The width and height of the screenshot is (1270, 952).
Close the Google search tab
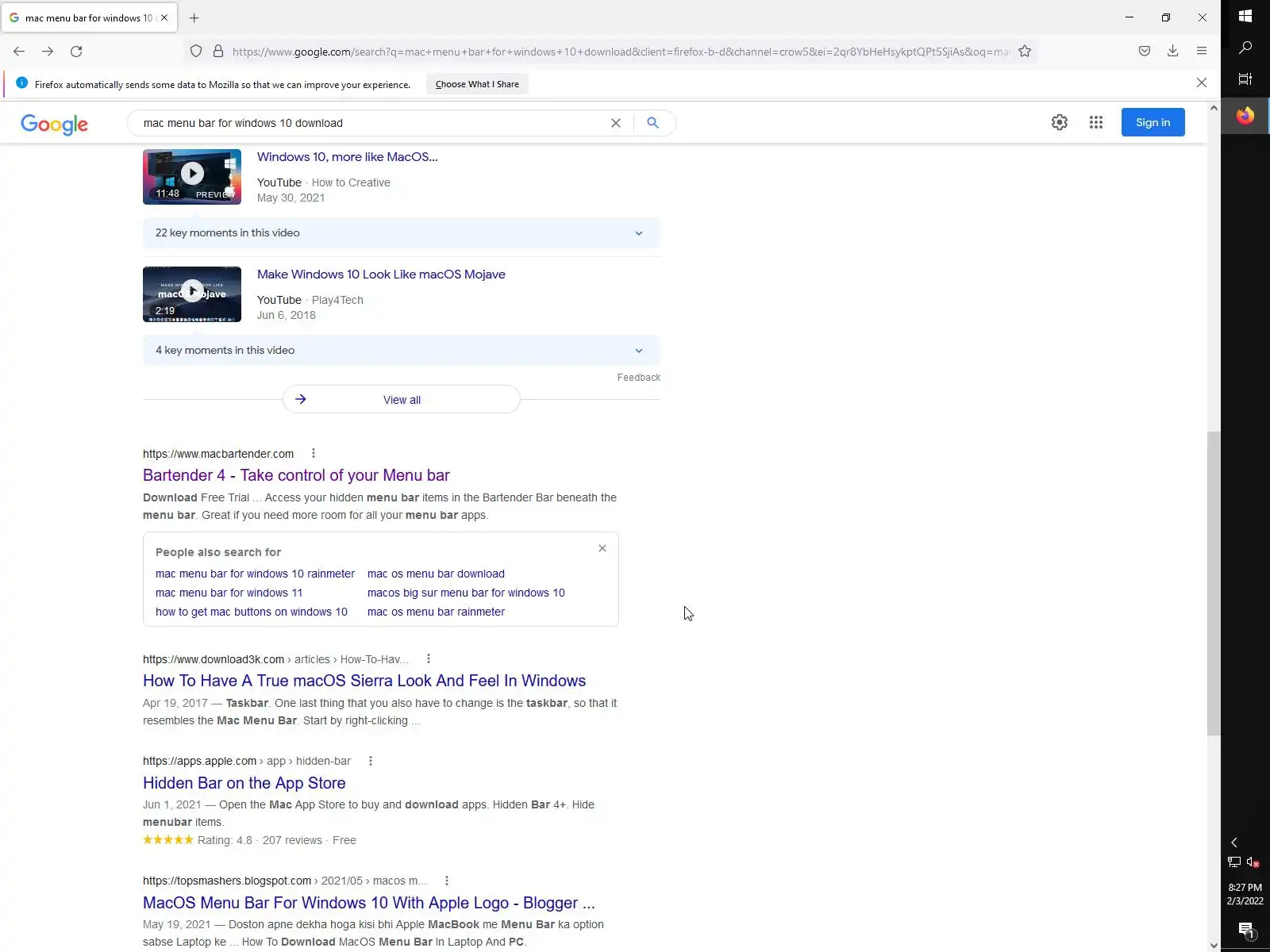tap(164, 17)
